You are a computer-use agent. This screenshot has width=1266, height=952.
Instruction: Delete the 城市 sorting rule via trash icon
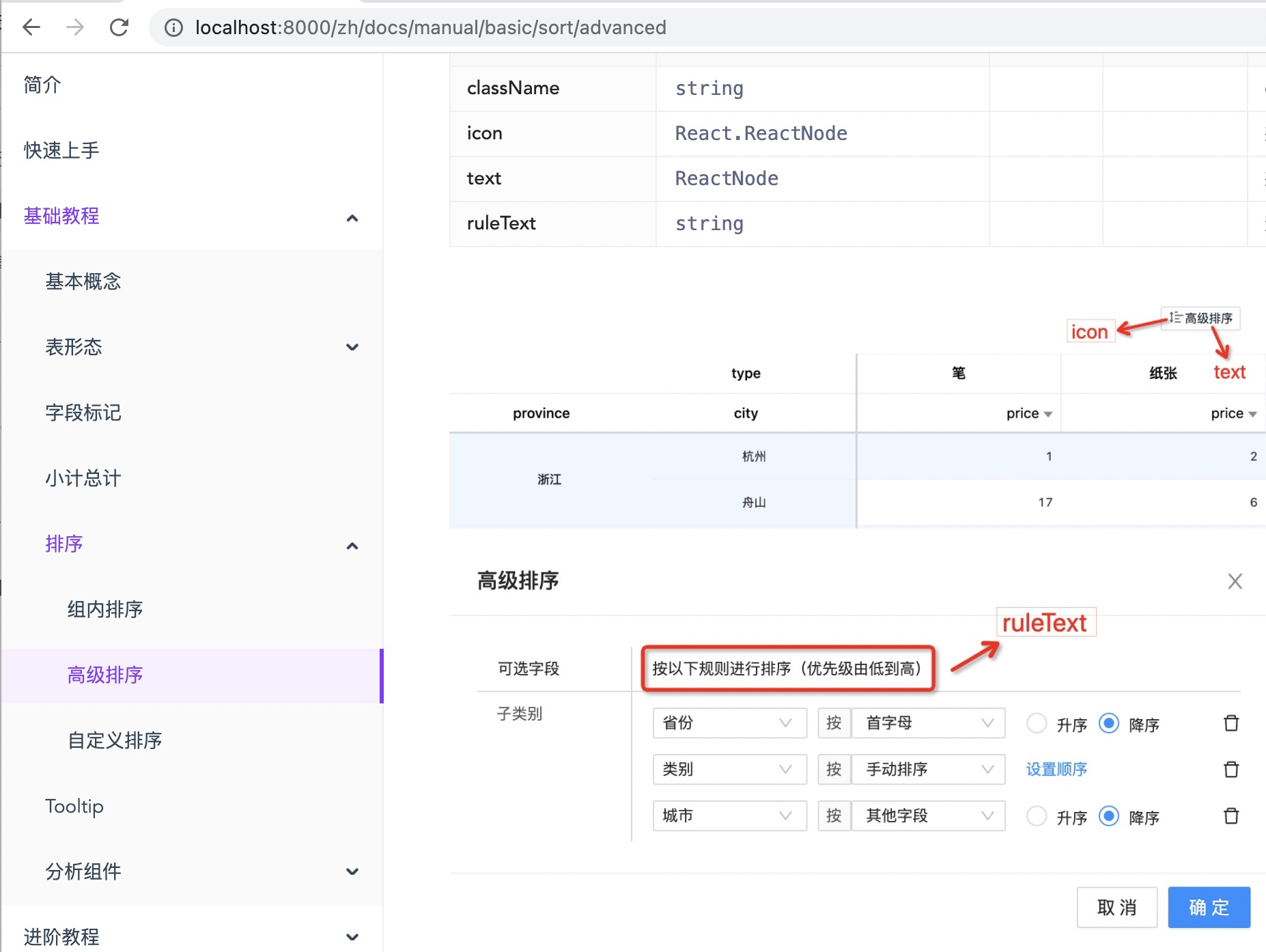coord(1232,815)
